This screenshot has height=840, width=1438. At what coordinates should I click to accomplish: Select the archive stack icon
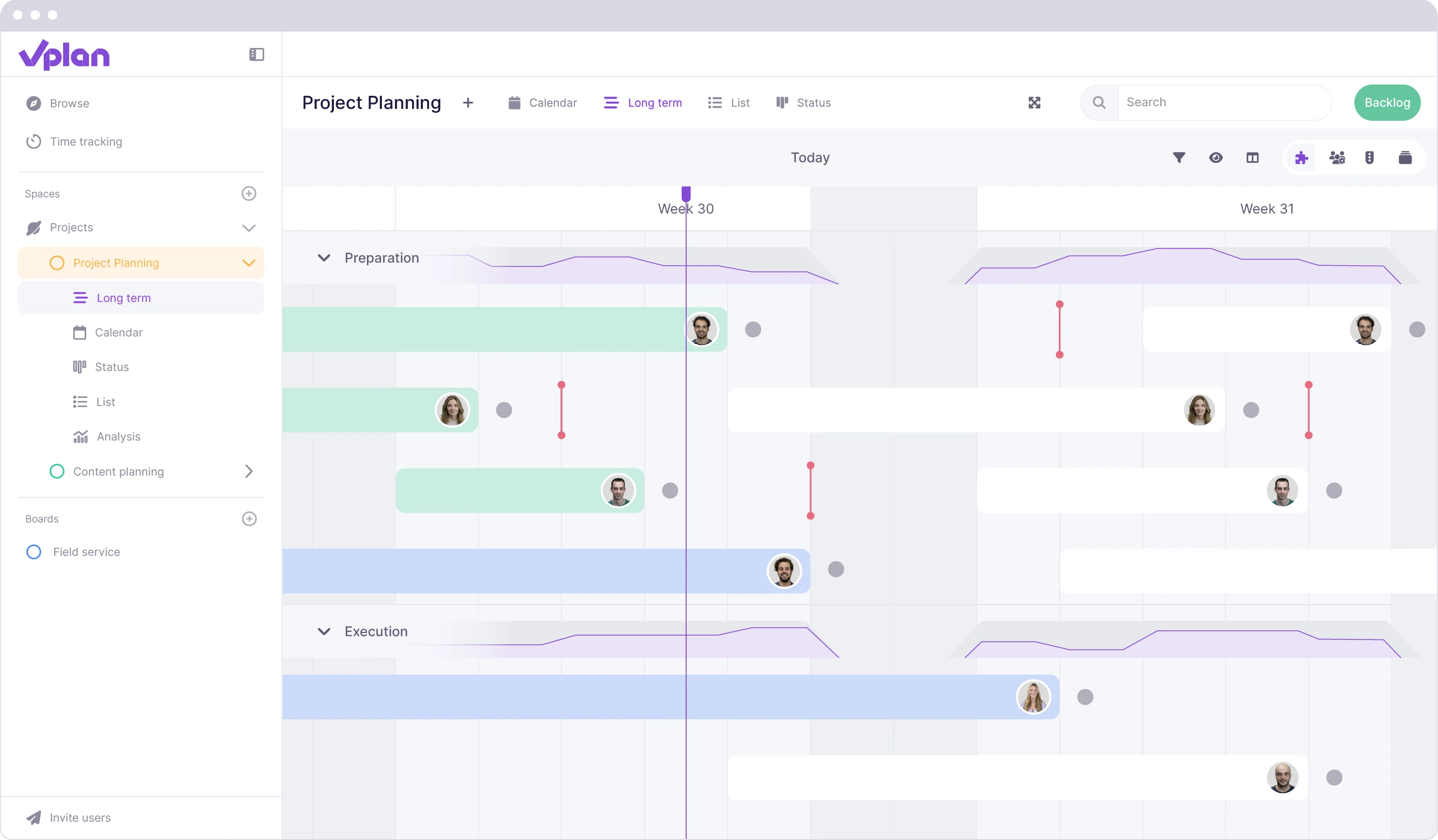pos(1406,157)
